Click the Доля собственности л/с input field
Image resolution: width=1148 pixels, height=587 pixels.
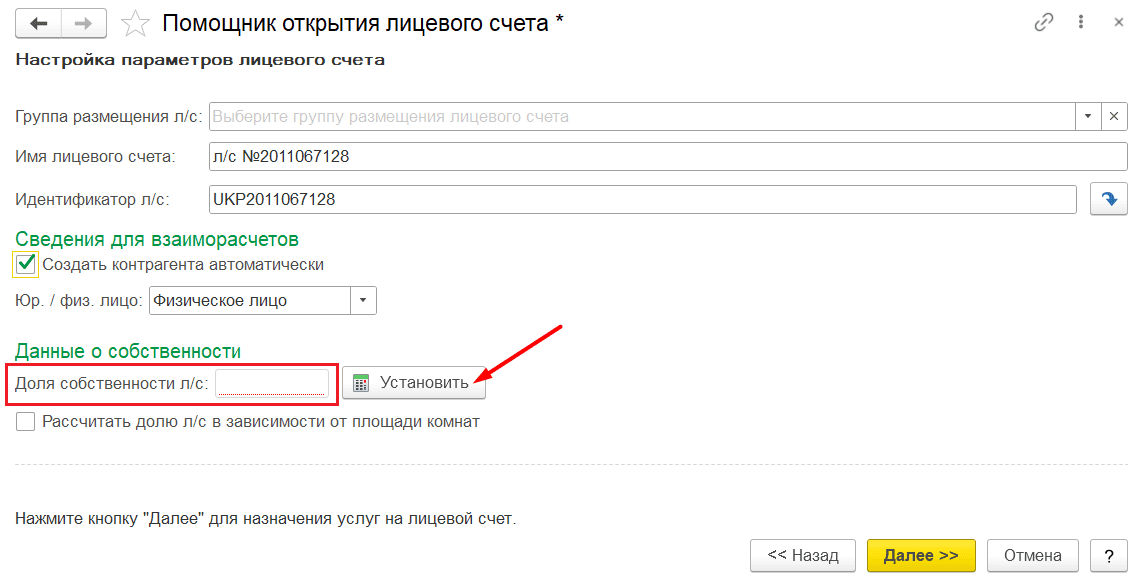coord(272,383)
